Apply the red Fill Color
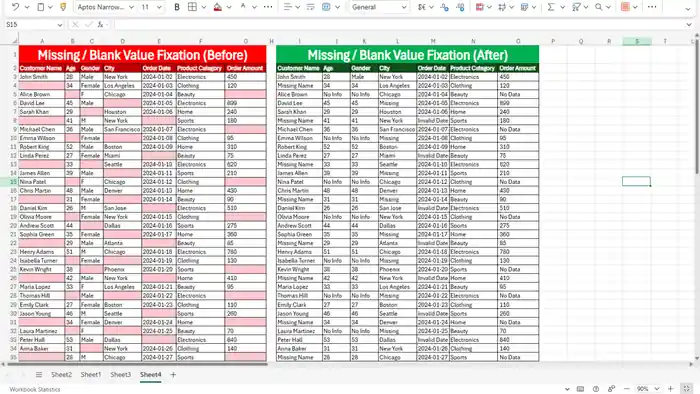 coord(217,7)
